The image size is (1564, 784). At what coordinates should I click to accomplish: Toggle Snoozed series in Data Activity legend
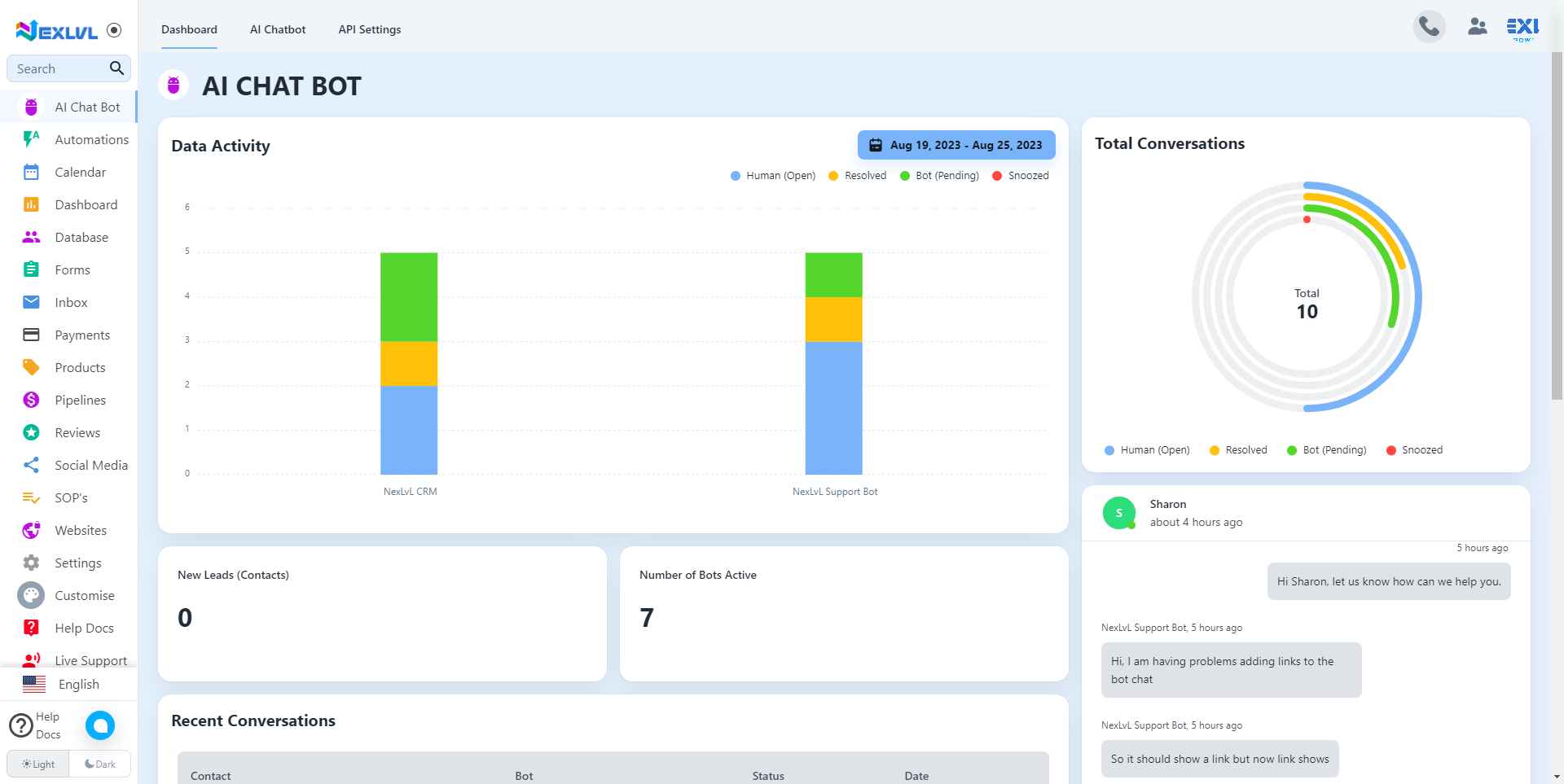[1020, 176]
